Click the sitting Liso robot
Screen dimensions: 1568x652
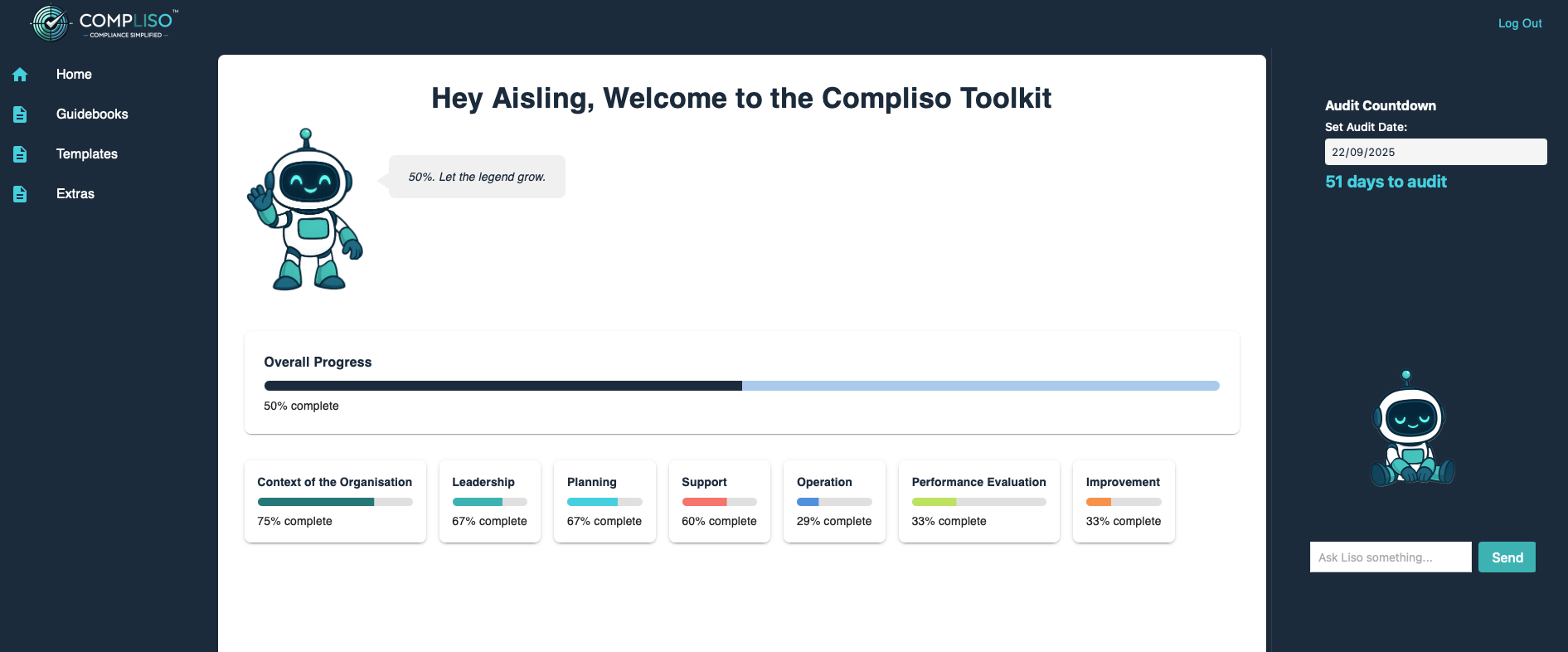click(1412, 429)
